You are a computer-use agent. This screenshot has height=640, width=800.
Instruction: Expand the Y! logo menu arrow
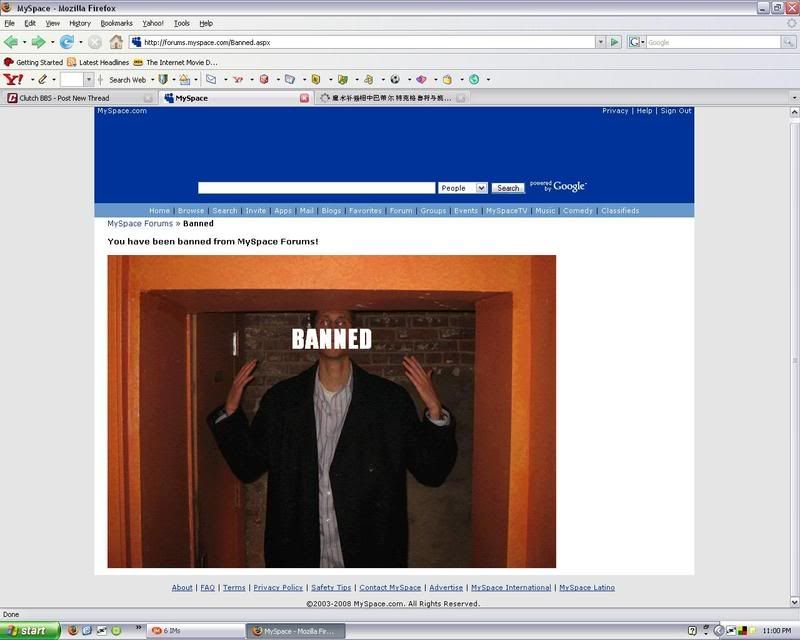pos(32,80)
